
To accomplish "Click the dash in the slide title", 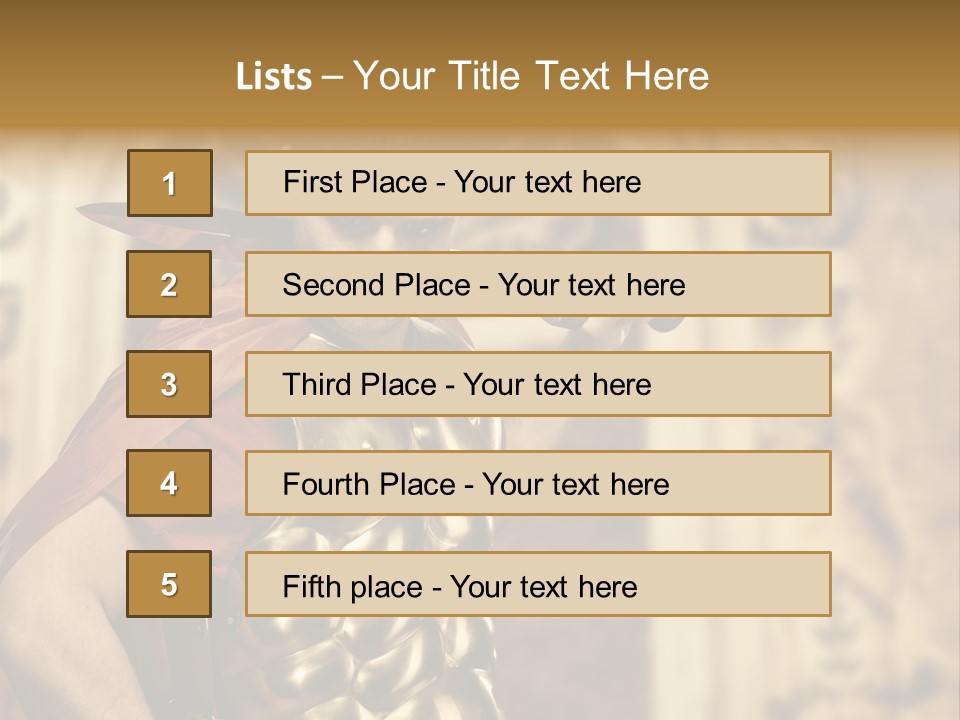I will pyautogui.click(x=332, y=77).
